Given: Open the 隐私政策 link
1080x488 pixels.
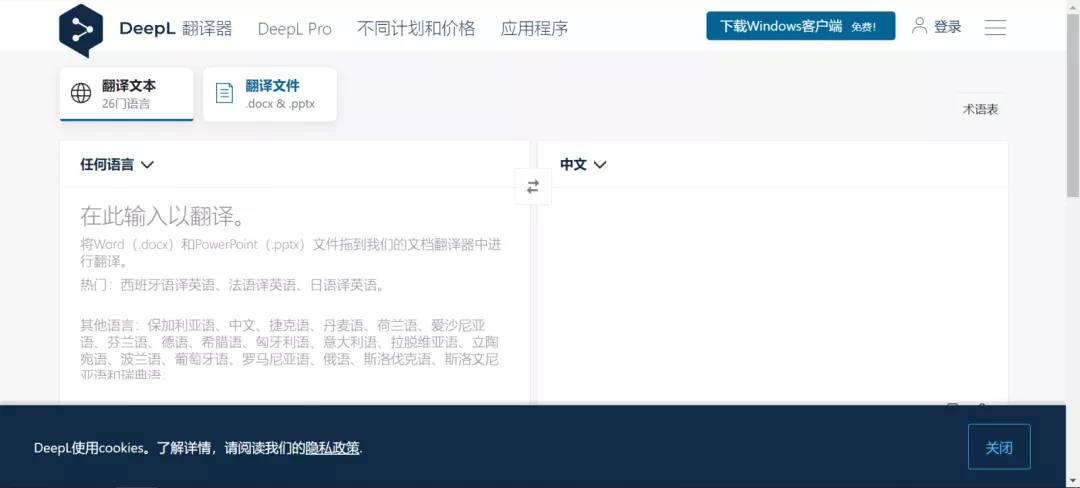Looking at the screenshot, I should pos(332,448).
